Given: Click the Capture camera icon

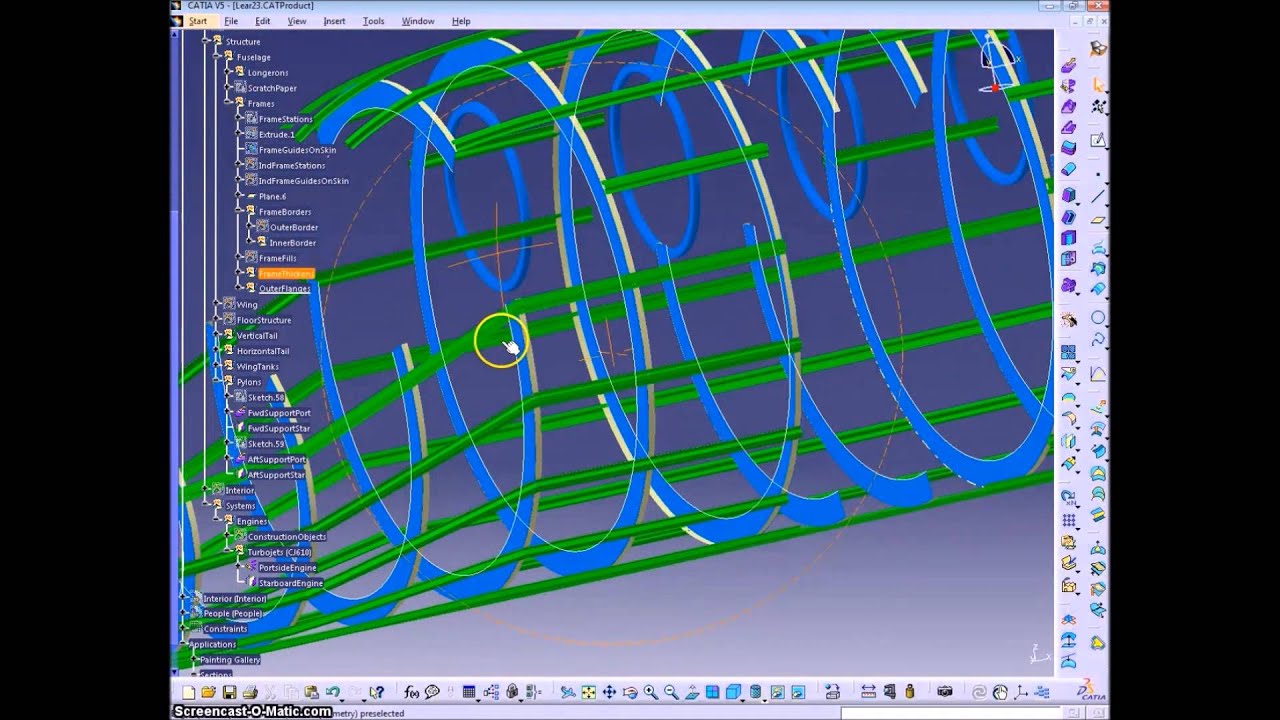Looking at the screenshot, I should point(945,692).
